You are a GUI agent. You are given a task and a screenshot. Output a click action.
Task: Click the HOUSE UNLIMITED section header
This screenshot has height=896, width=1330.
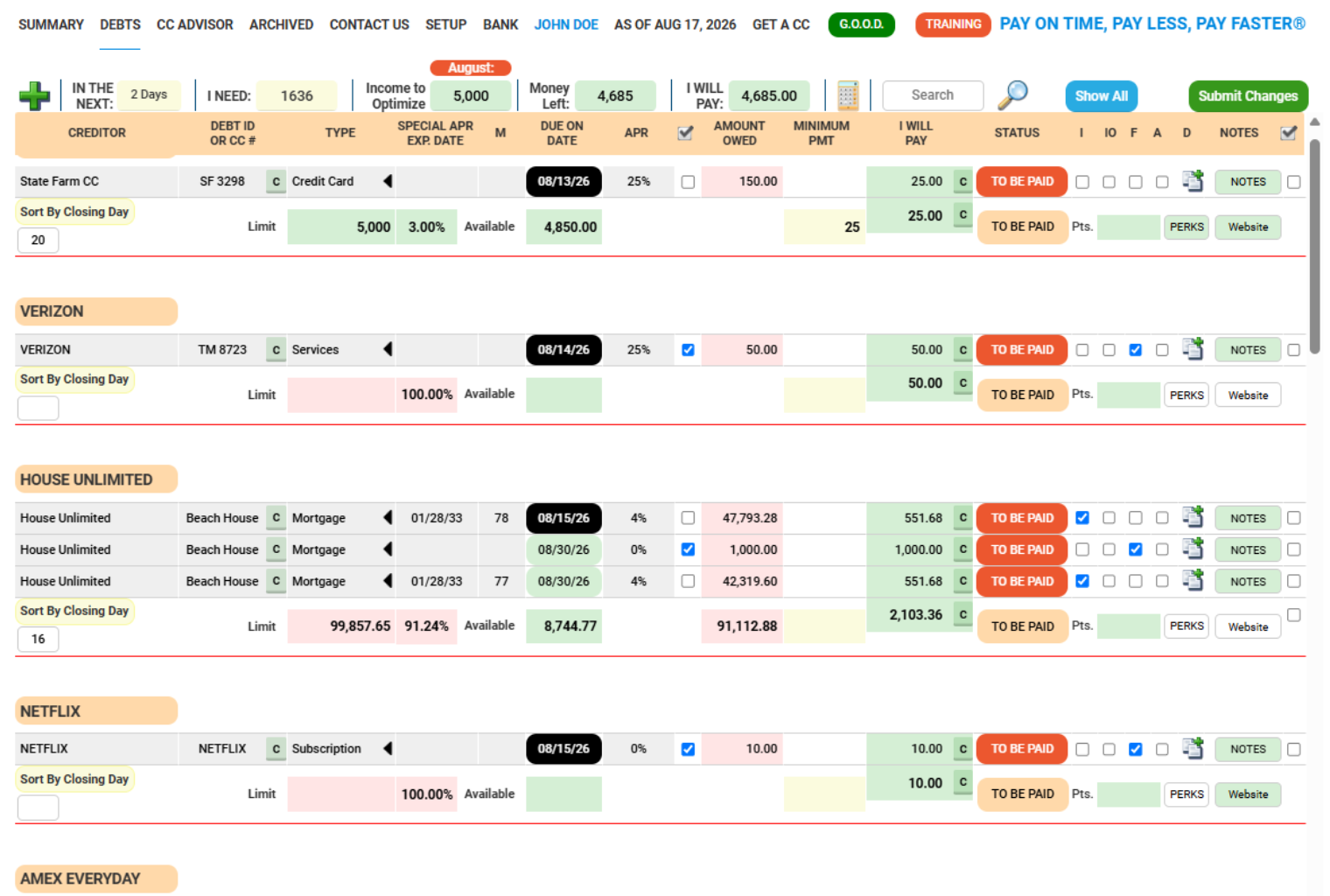coord(96,479)
